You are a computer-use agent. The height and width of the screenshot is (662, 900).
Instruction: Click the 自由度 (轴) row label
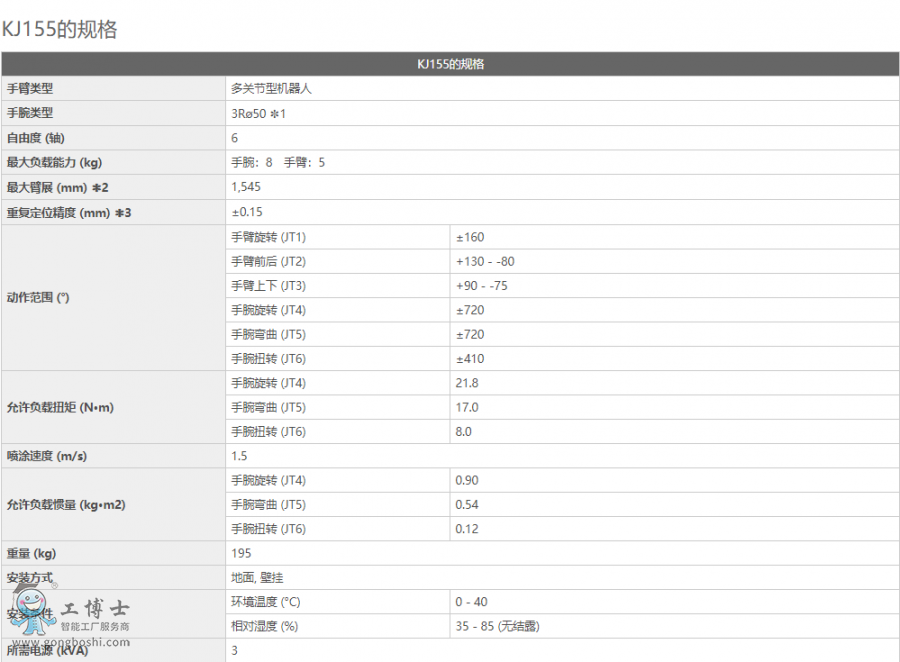coord(36,138)
